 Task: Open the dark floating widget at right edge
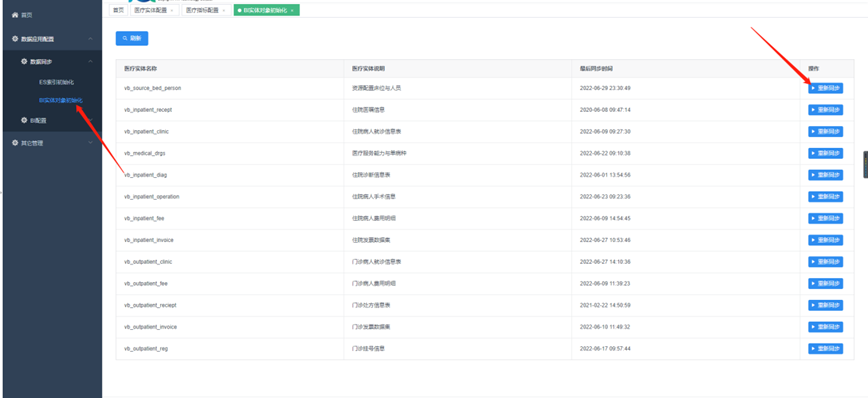tap(865, 164)
